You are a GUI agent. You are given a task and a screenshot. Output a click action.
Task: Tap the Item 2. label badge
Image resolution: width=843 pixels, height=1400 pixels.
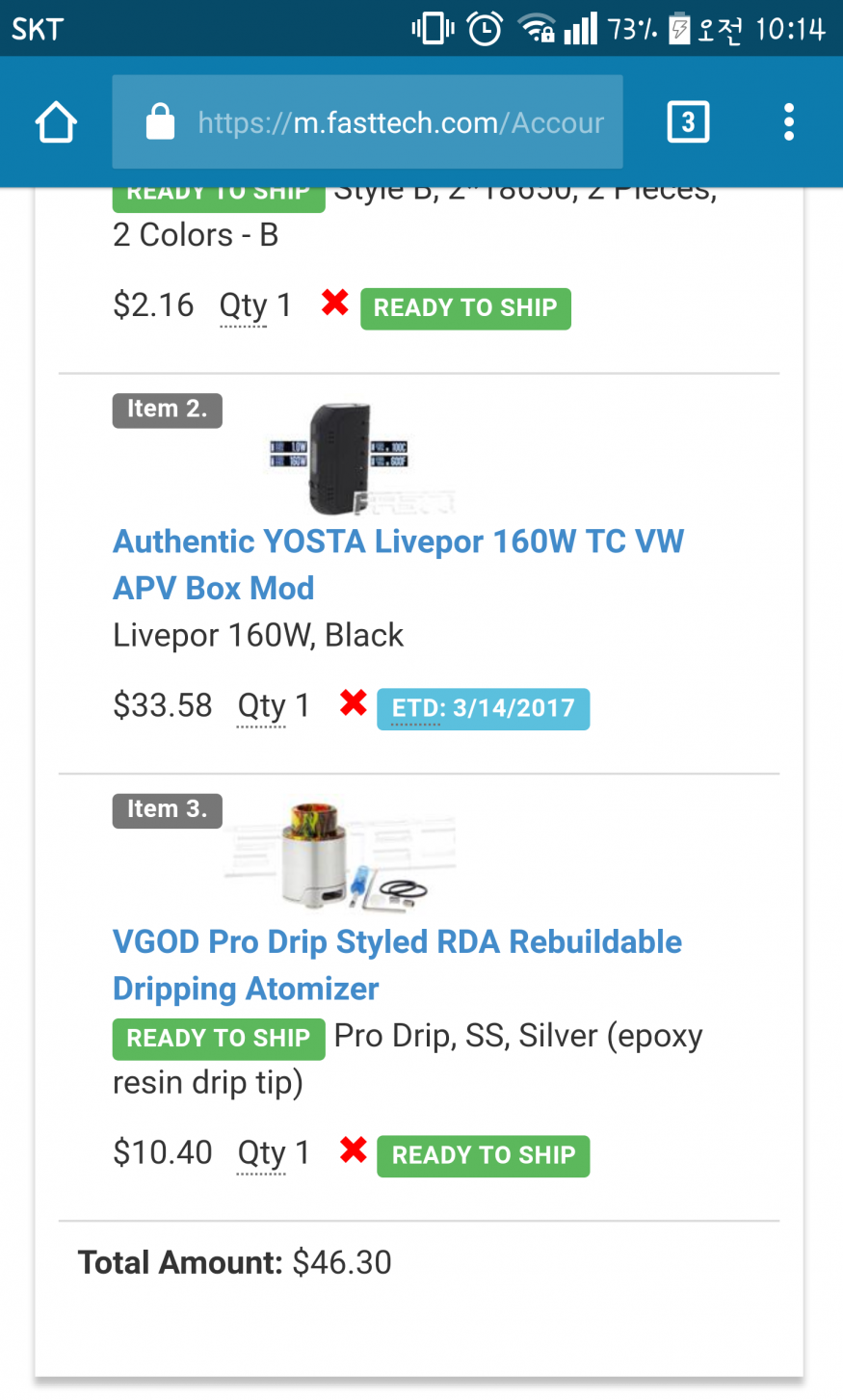(x=167, y=409)
